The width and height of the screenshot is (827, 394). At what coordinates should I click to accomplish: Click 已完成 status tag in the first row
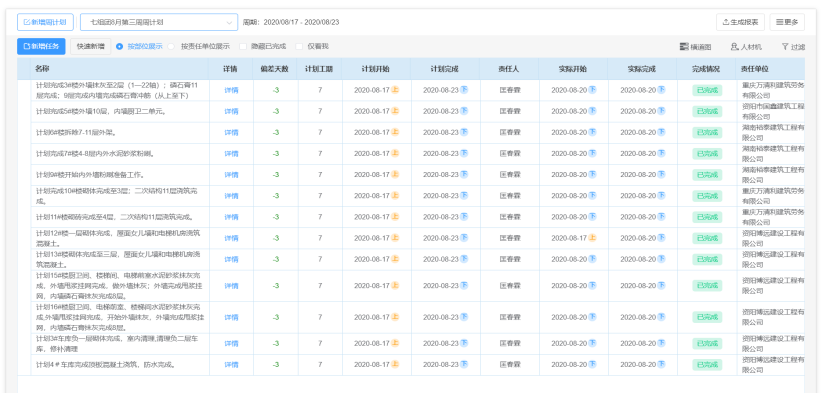tap(707, 90)
